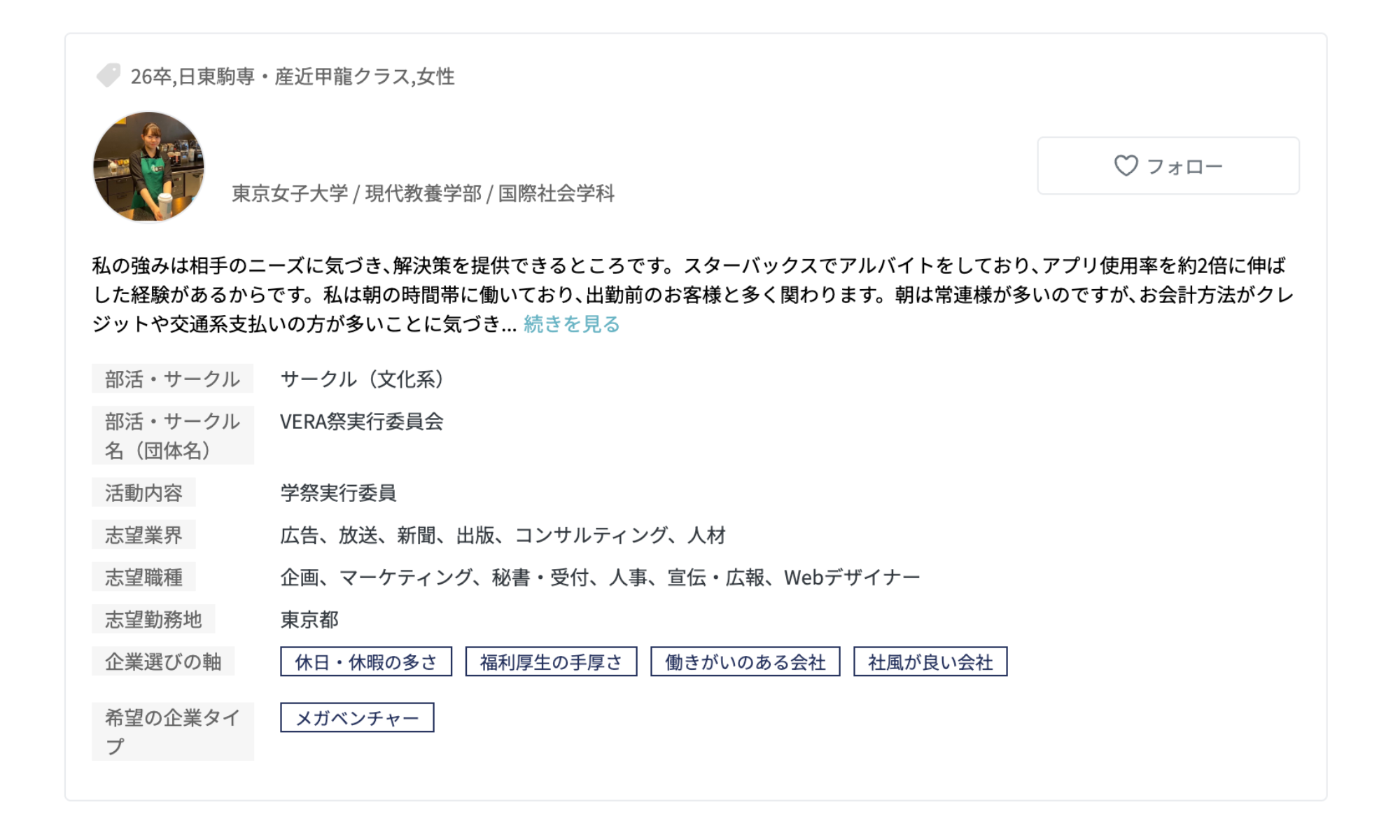Viewport: 1400px width, 840px height.
Task: Click the 部活・サークル label
Action: click(x=172, y=379)
